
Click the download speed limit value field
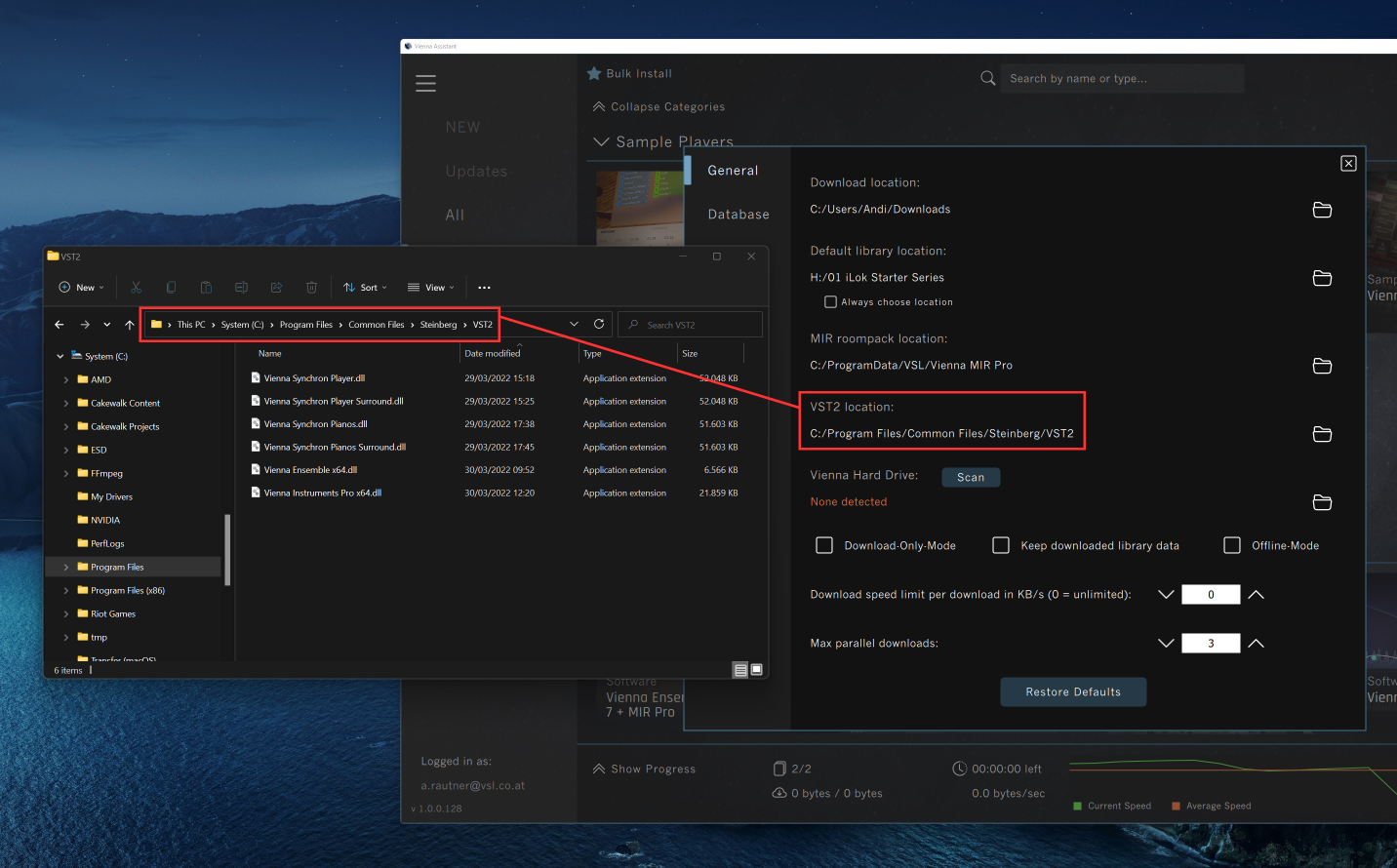point(1211,594)
